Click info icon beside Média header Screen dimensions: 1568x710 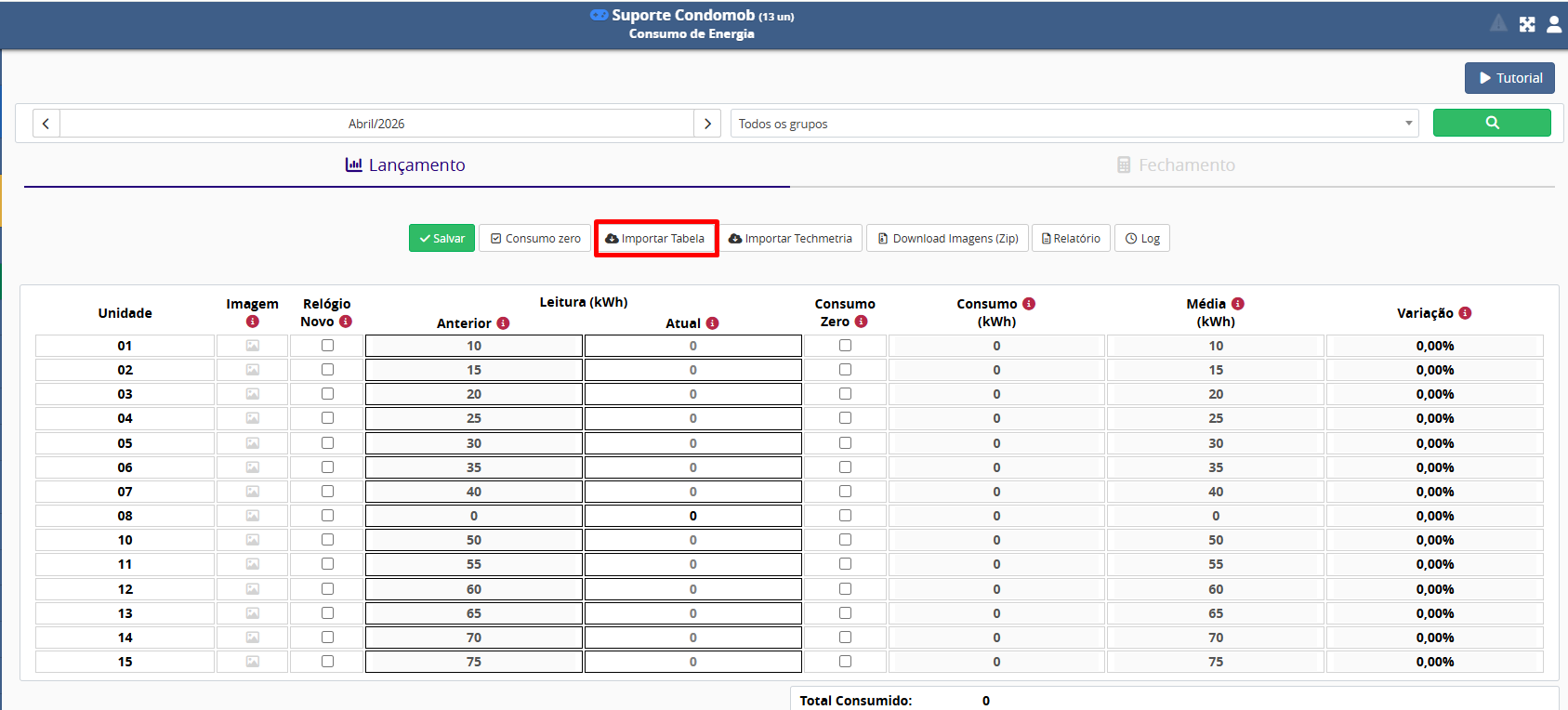coord(1238,304)
